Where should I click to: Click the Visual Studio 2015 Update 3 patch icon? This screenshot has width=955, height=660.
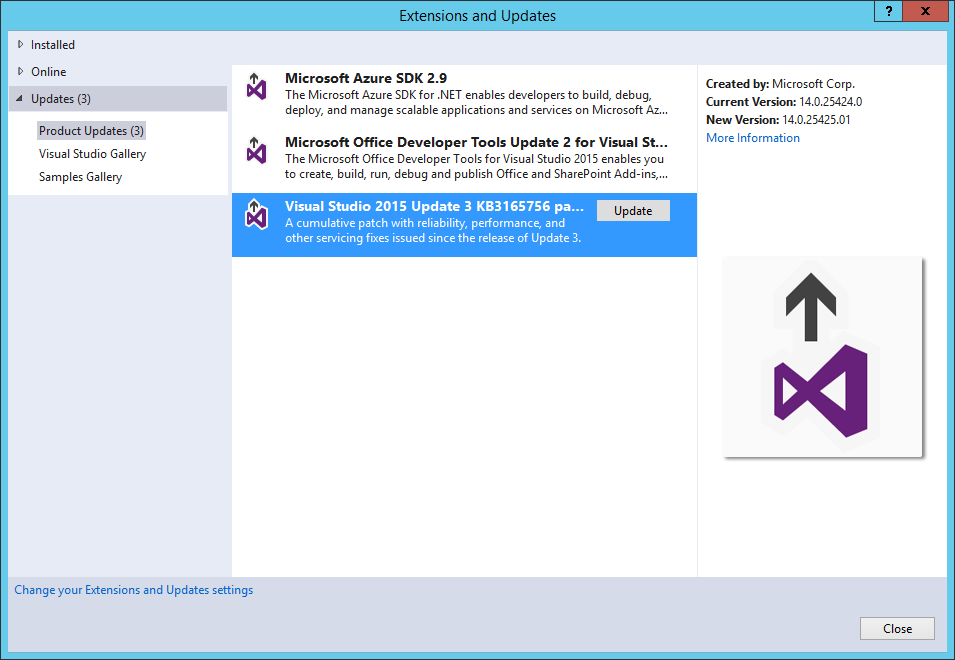256,214
